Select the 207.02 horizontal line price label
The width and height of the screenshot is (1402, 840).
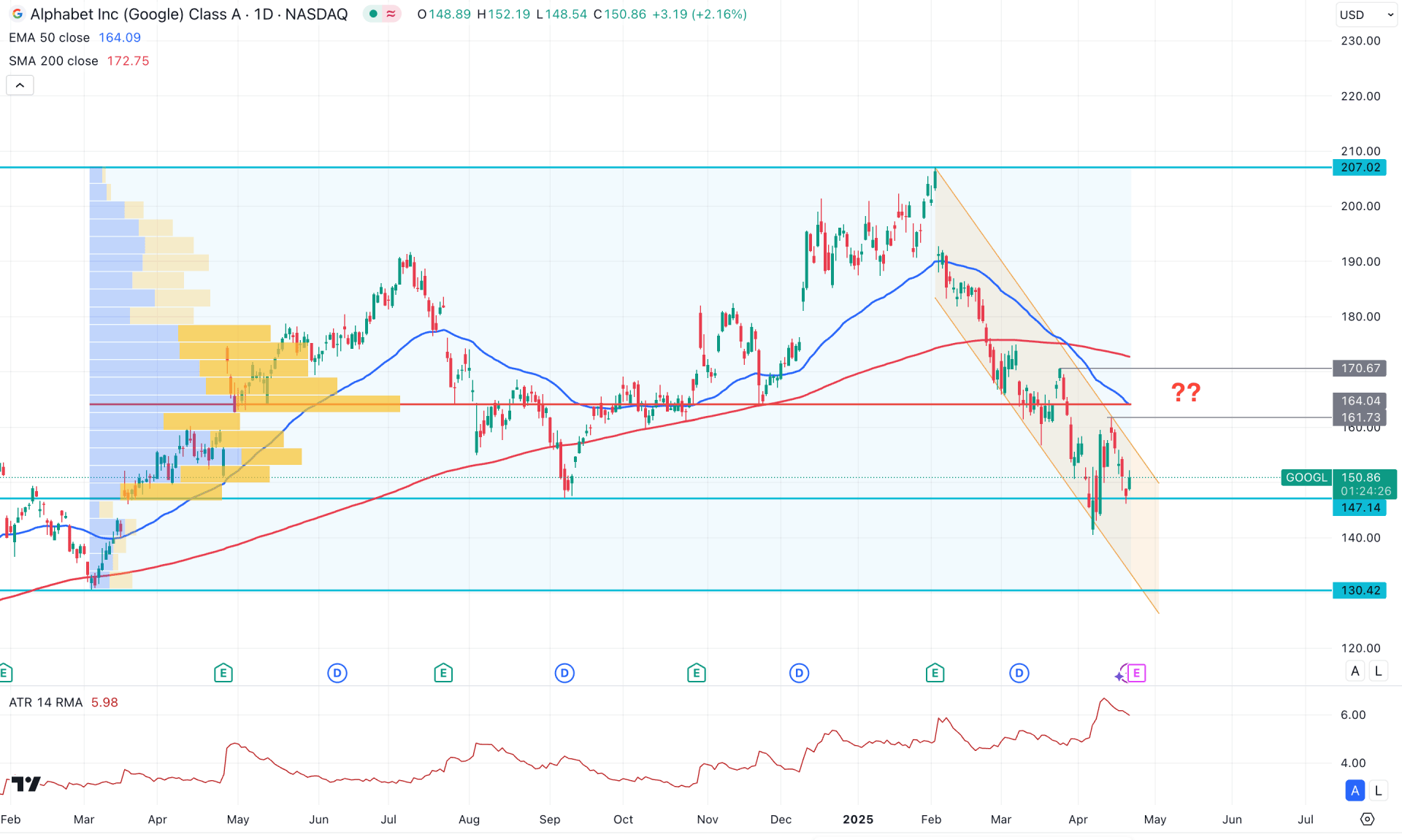pos(1360,167)
